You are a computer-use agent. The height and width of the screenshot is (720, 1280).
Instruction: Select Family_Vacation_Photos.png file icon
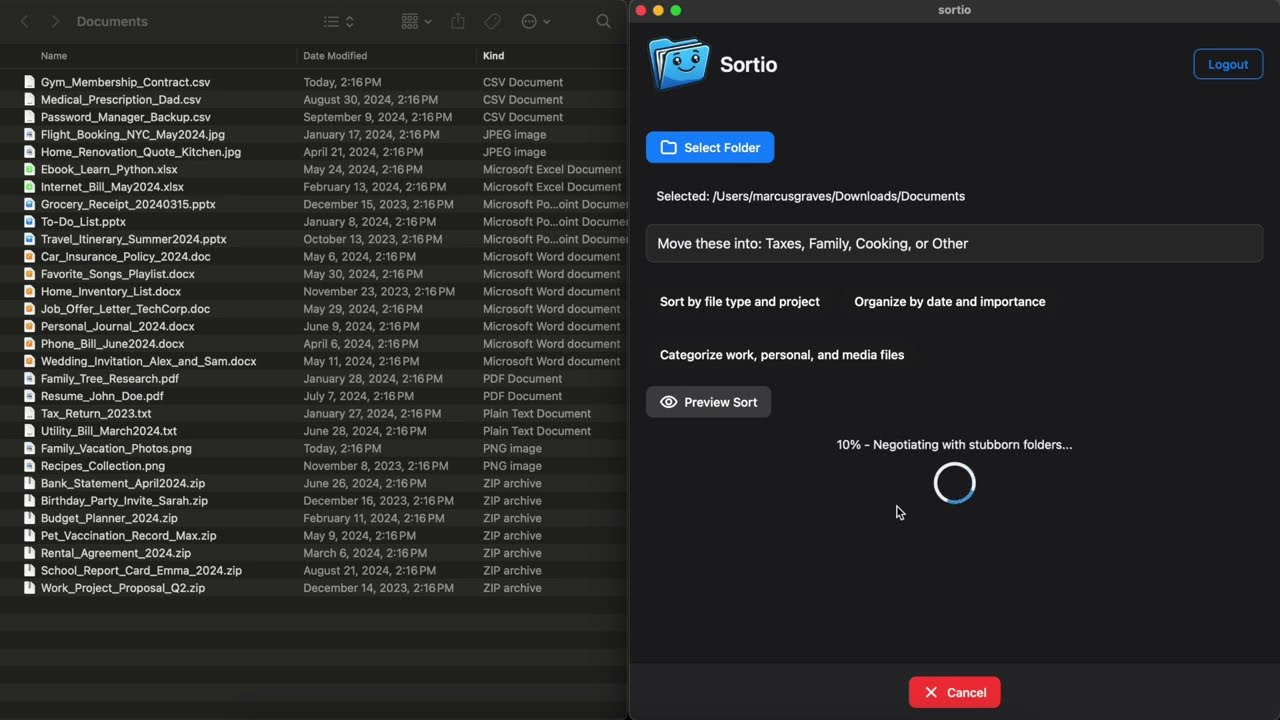[30, 449]
